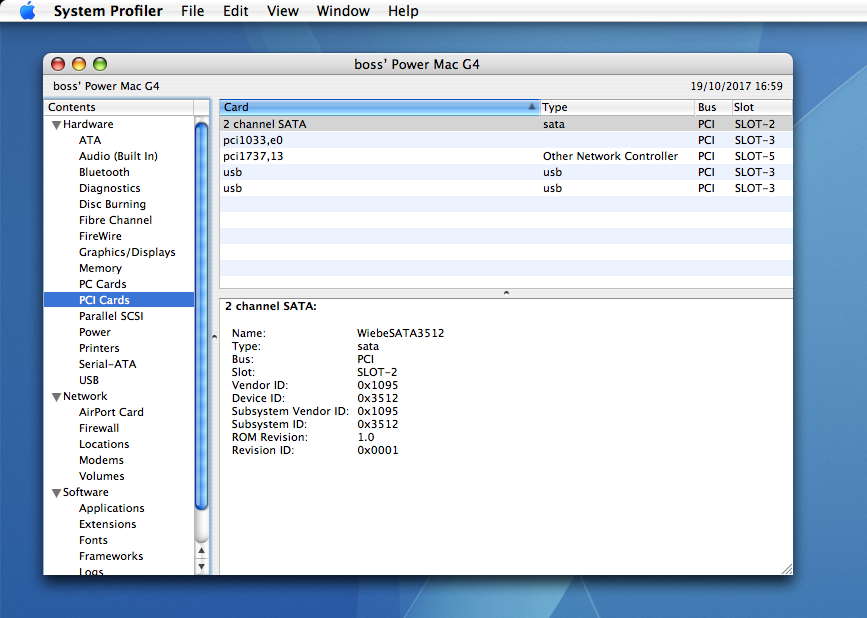
Task: Select Frameworks under Software
Action: (x=111, y=557)
